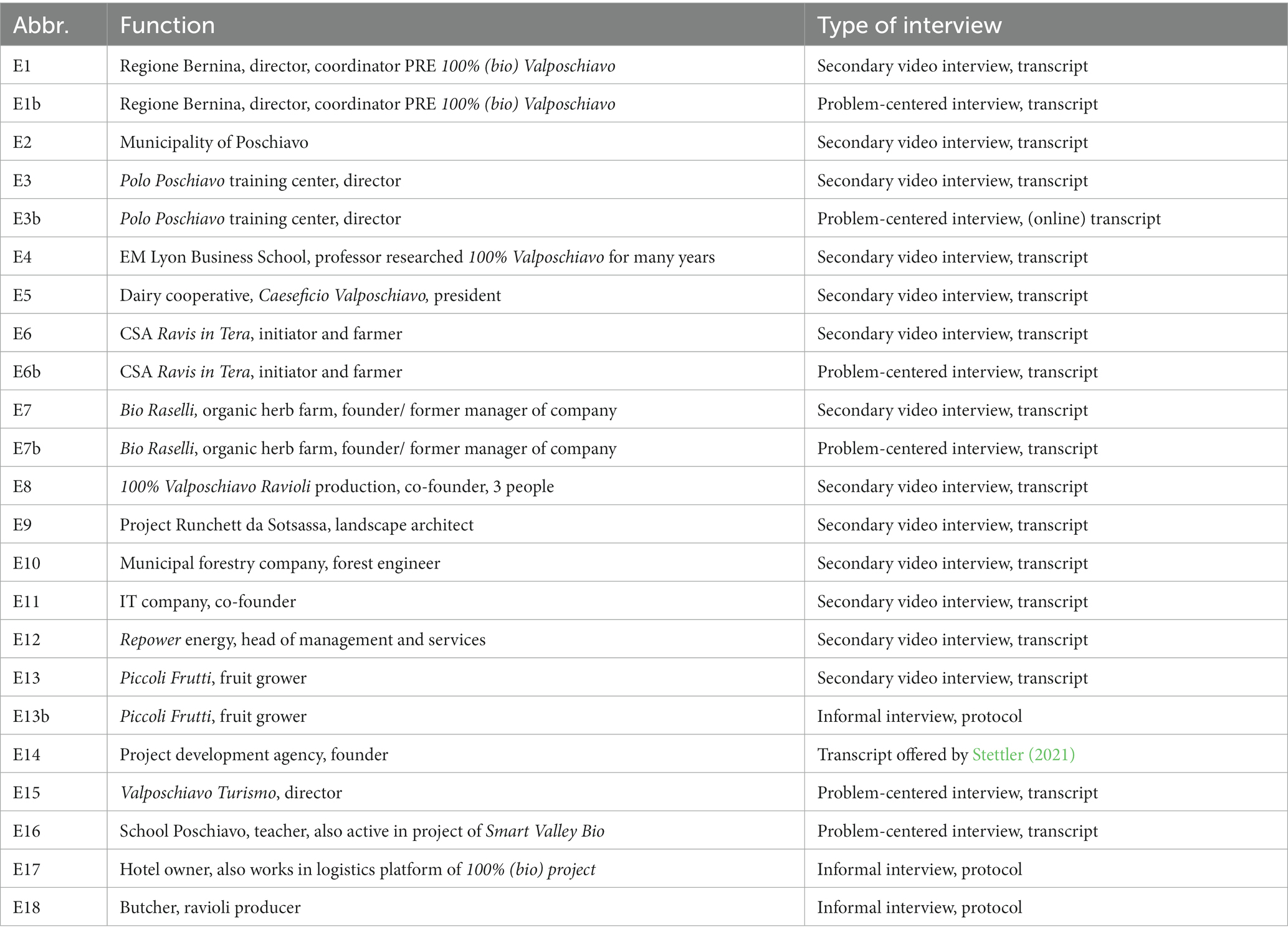Select the E4 abbreviation cell
1288x937 pixels.
pyautogui.click(x=54, y=257)
